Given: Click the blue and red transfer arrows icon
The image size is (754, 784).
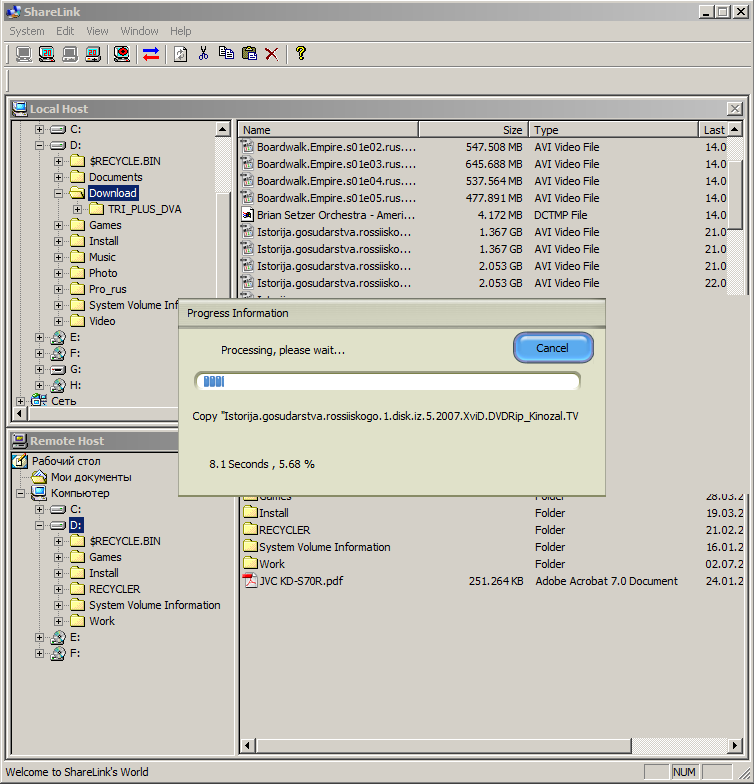Looking at the screenshot, I should (x=150, y=54).
